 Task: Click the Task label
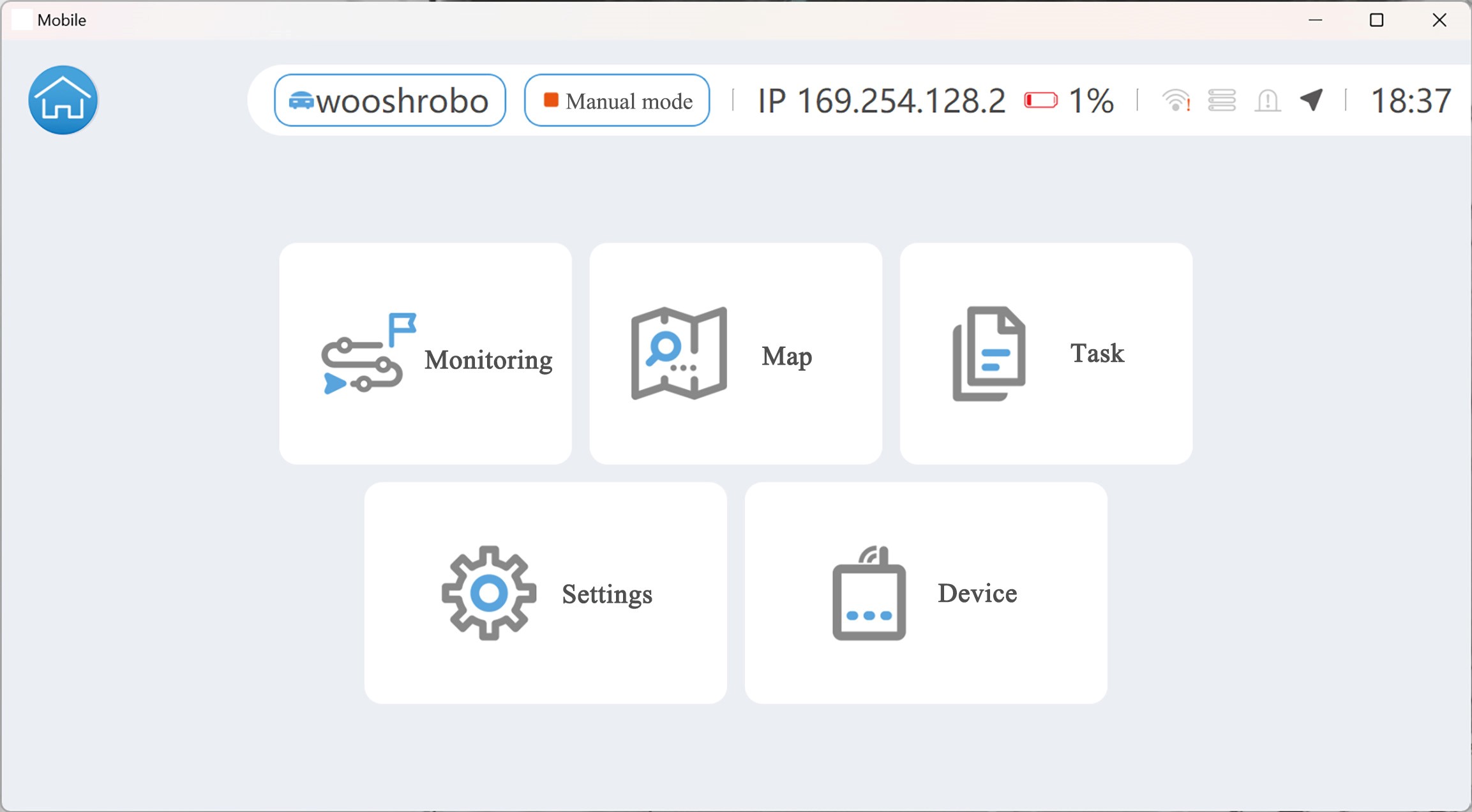[x=1097, y=353]
